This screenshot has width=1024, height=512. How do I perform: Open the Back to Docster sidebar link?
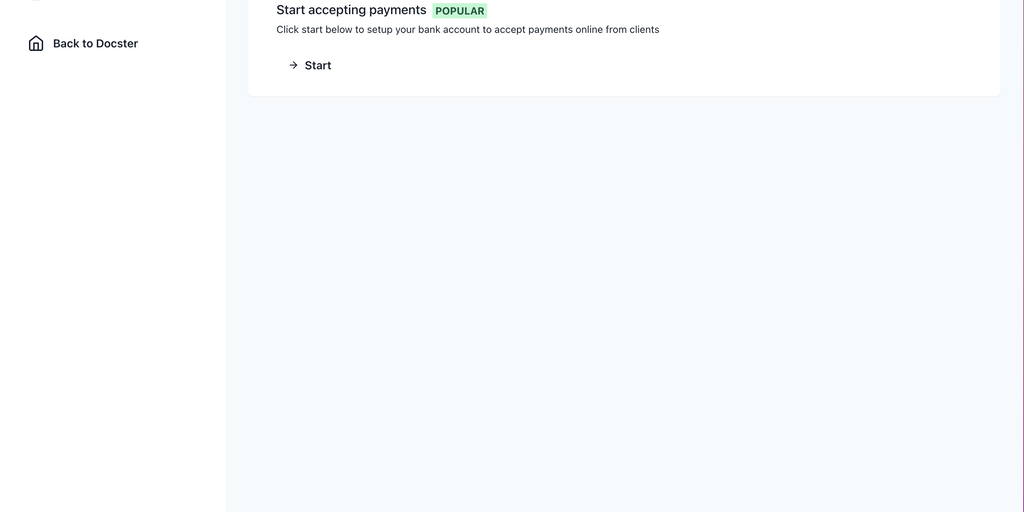click(83, 43)
